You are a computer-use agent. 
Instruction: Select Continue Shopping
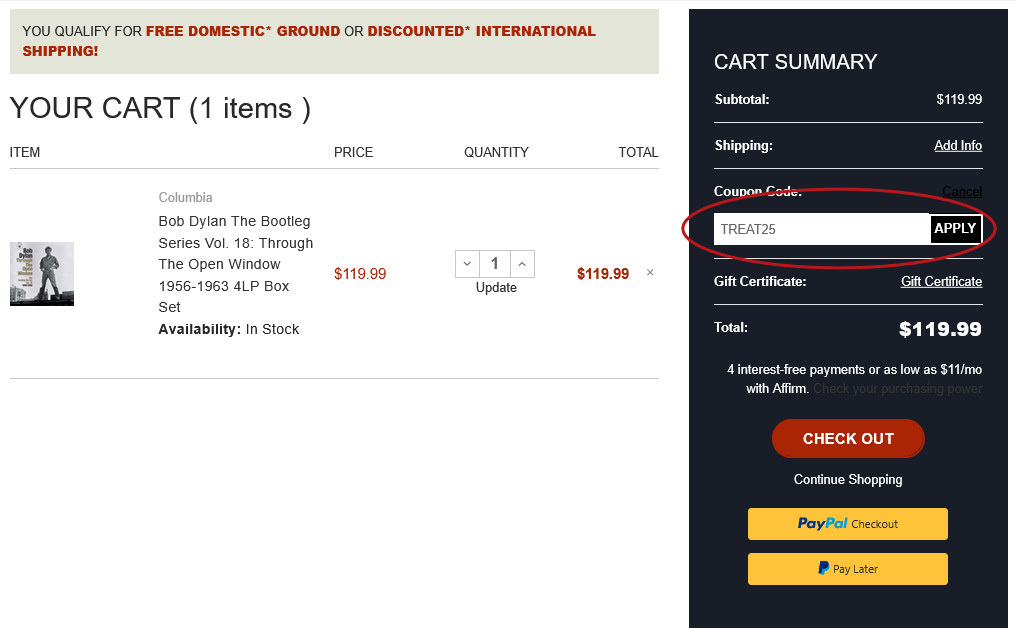tap(847, 479)
